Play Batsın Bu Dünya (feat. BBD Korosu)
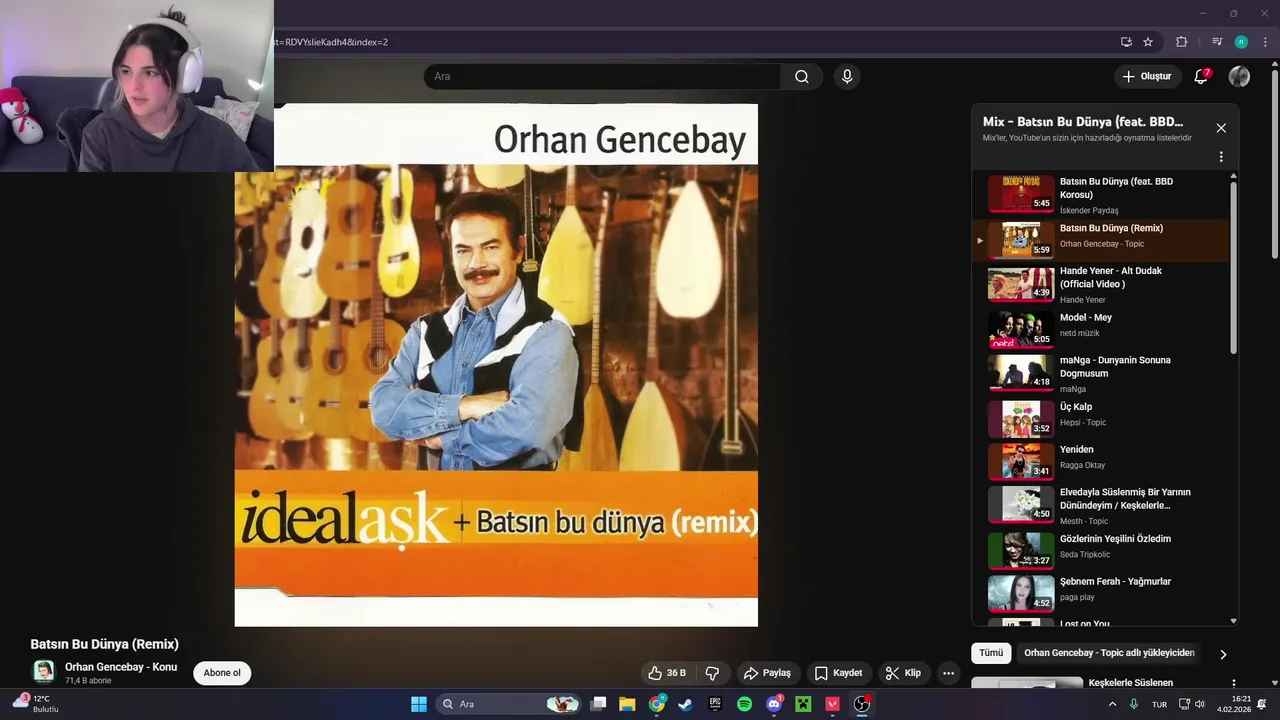 click(1100, 195)
